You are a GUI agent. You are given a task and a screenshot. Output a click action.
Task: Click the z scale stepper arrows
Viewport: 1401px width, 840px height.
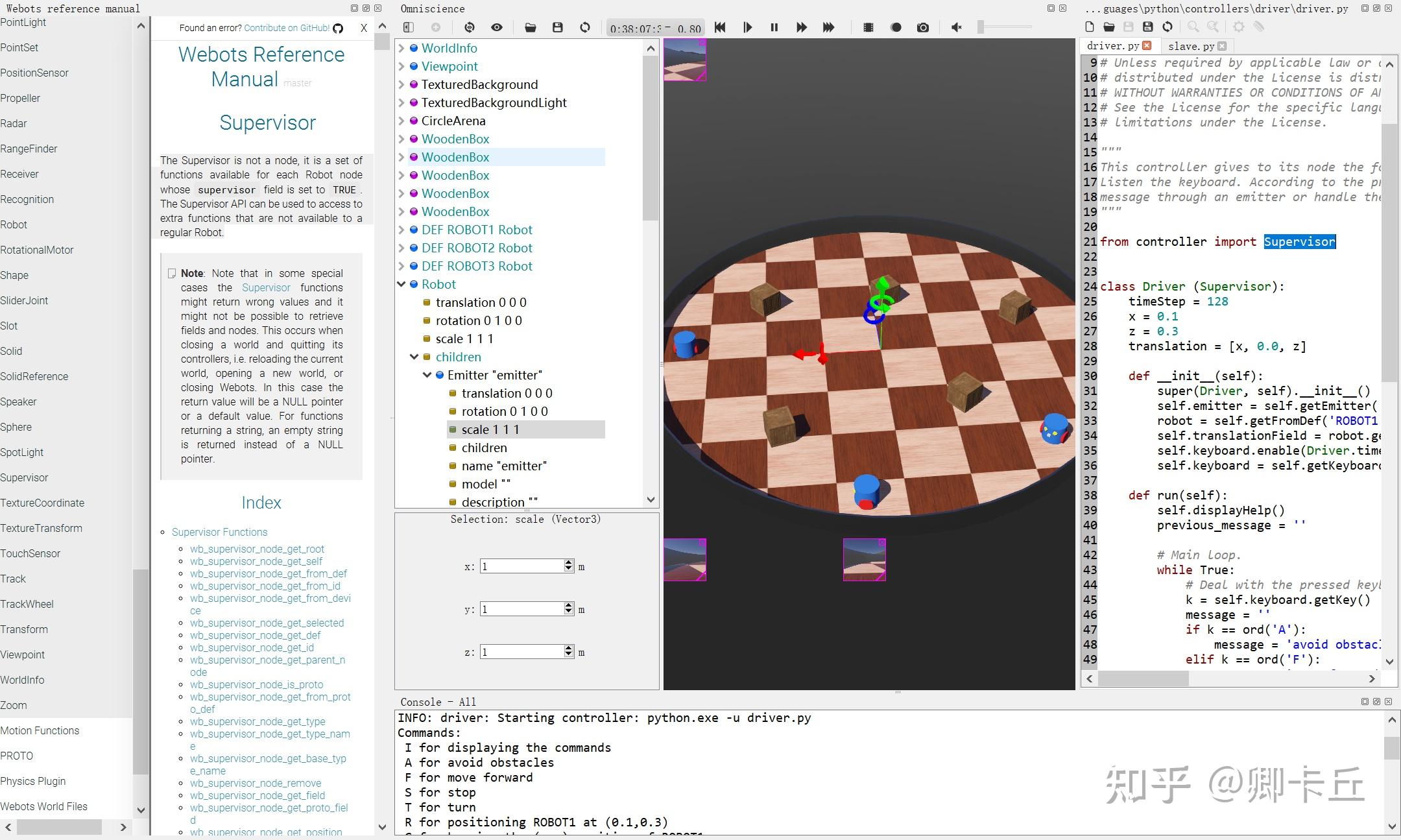click(x=569, y=652)
